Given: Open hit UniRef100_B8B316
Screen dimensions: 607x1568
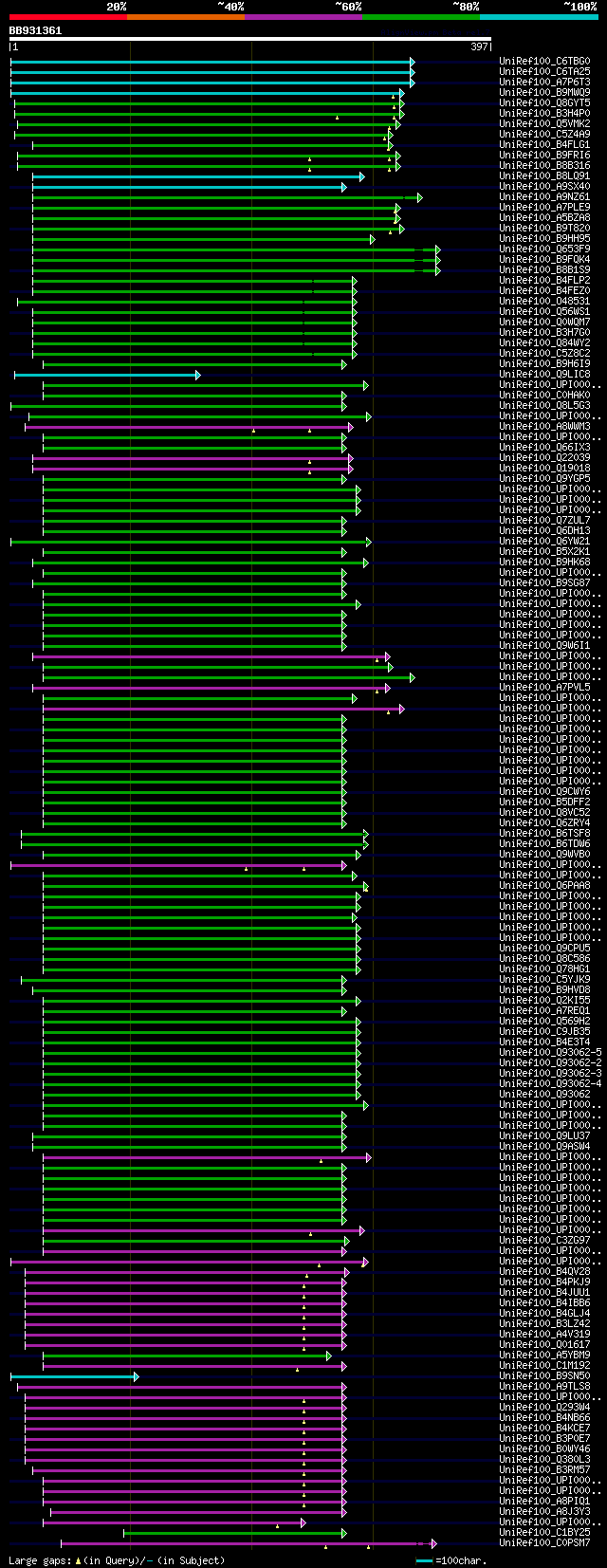Looking at the screenshot, I should [x=544, y=166].
